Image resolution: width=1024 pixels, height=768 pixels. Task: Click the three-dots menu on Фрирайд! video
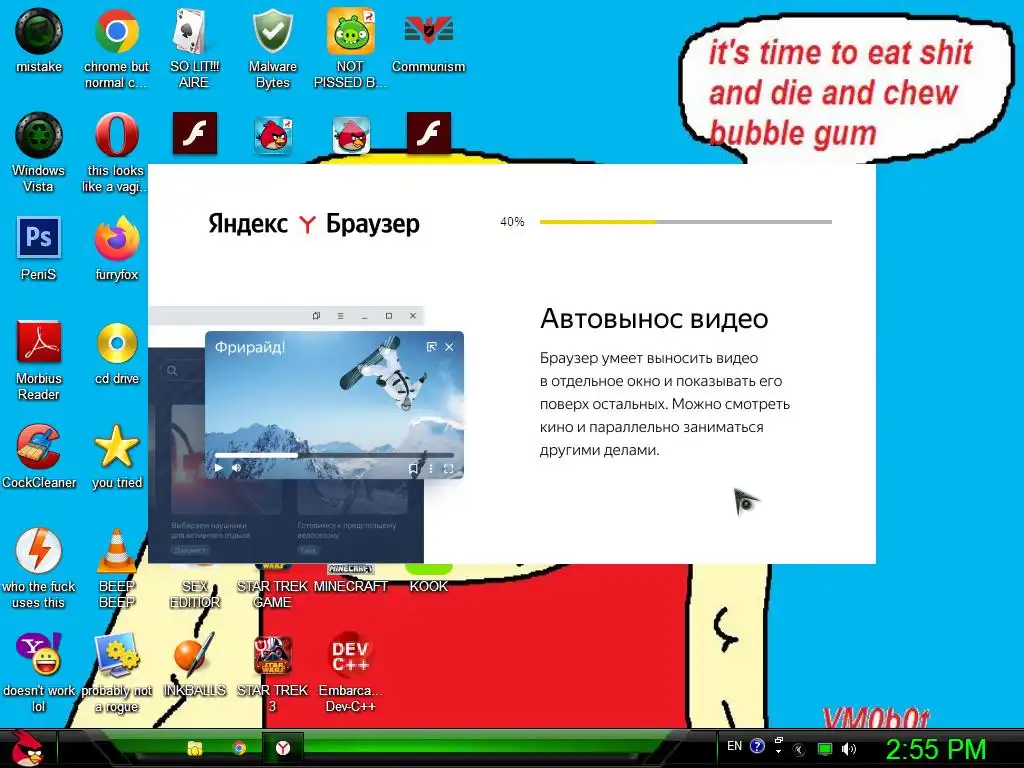click(x=430, y=469)
